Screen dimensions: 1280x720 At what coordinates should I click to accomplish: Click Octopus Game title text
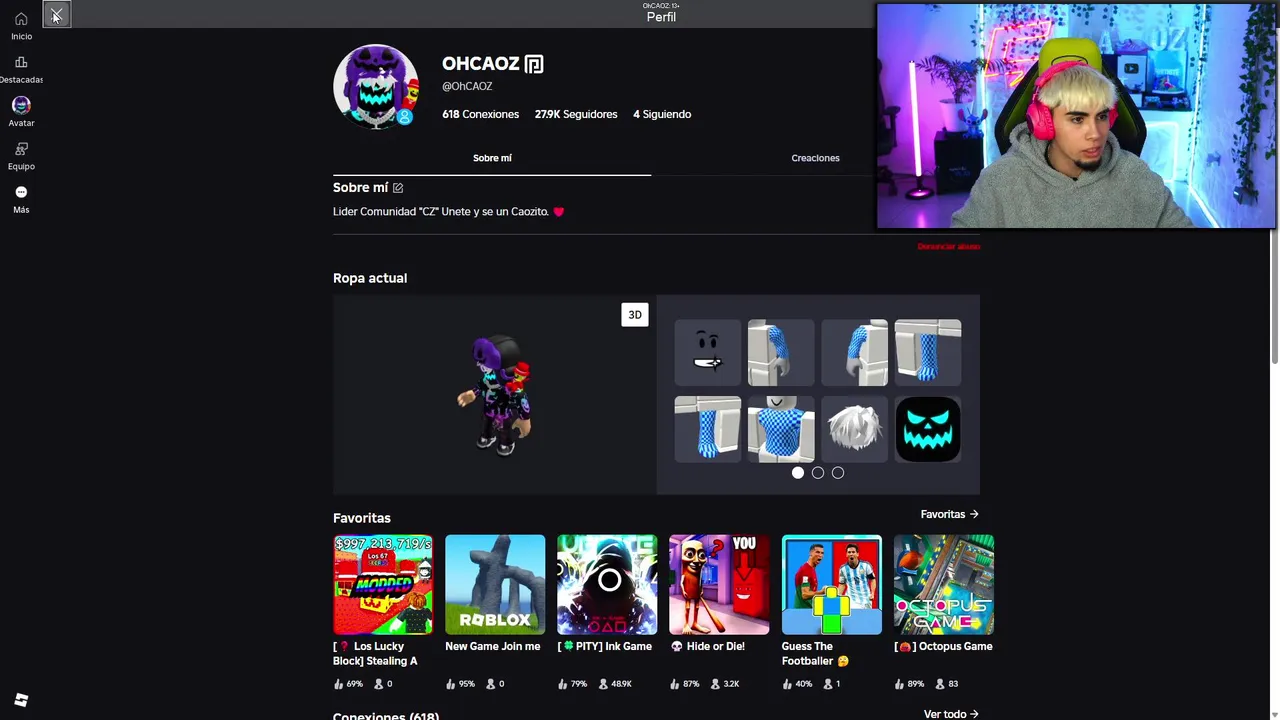(x=943, y=647)
